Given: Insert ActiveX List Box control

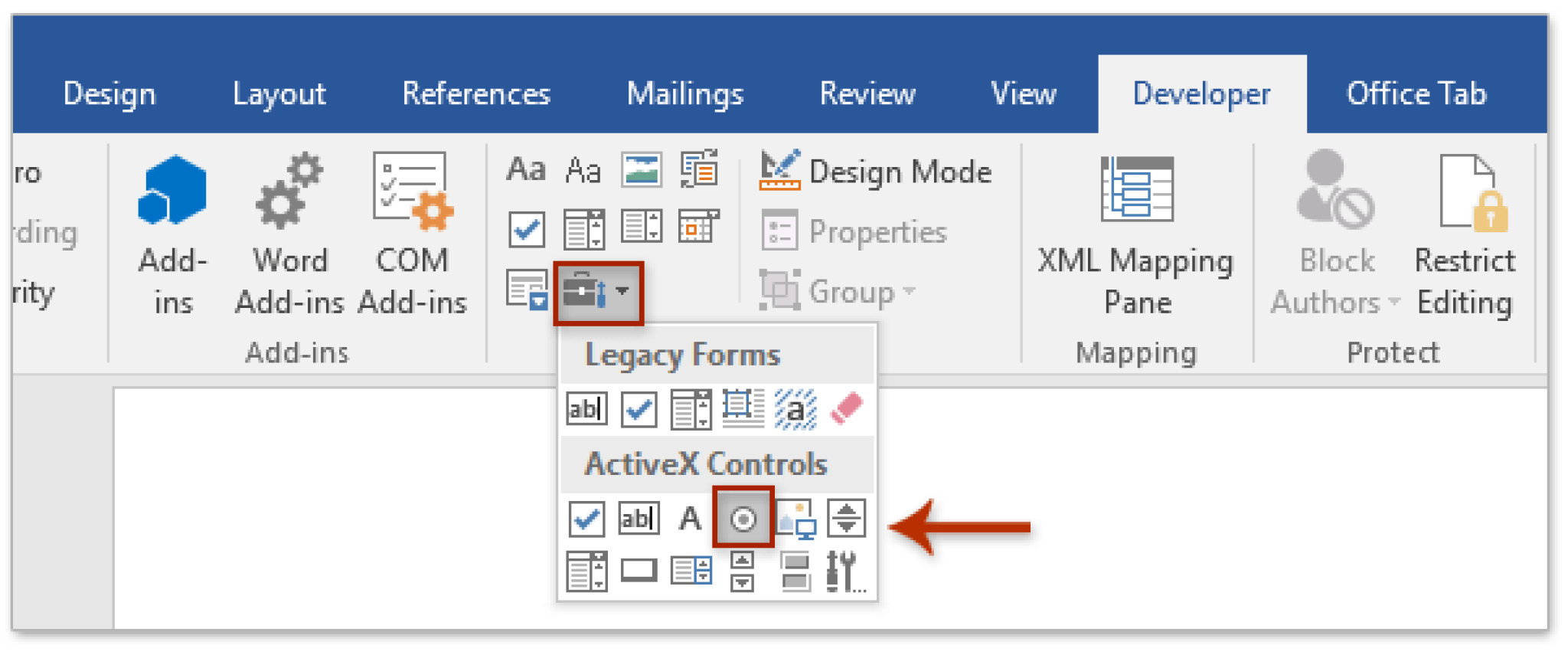Looking at the screenshot, I should pos(691,571).
